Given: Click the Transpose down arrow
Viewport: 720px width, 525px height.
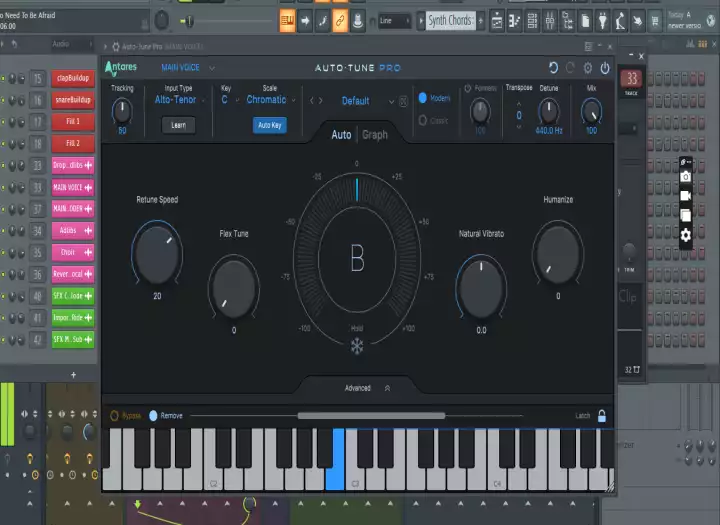Looking at the screenshot, I should [519, 127].
